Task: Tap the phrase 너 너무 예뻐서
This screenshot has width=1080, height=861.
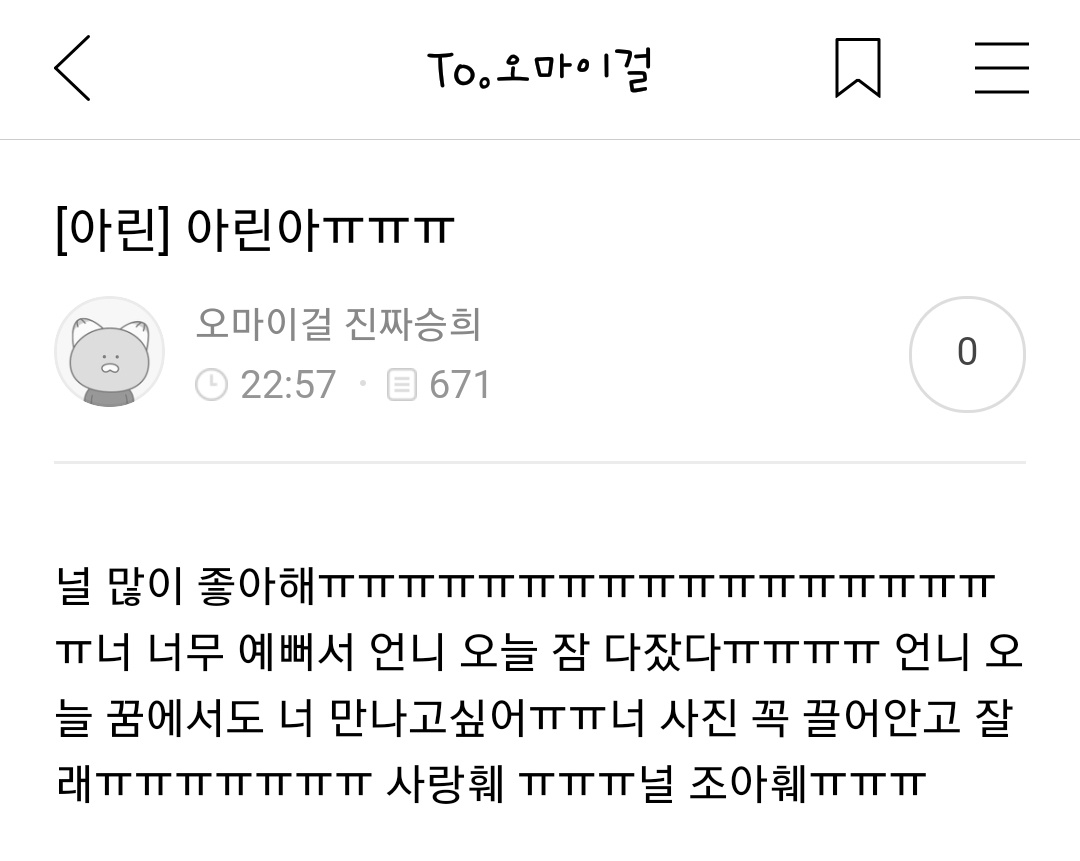Action: coord(225,652)
